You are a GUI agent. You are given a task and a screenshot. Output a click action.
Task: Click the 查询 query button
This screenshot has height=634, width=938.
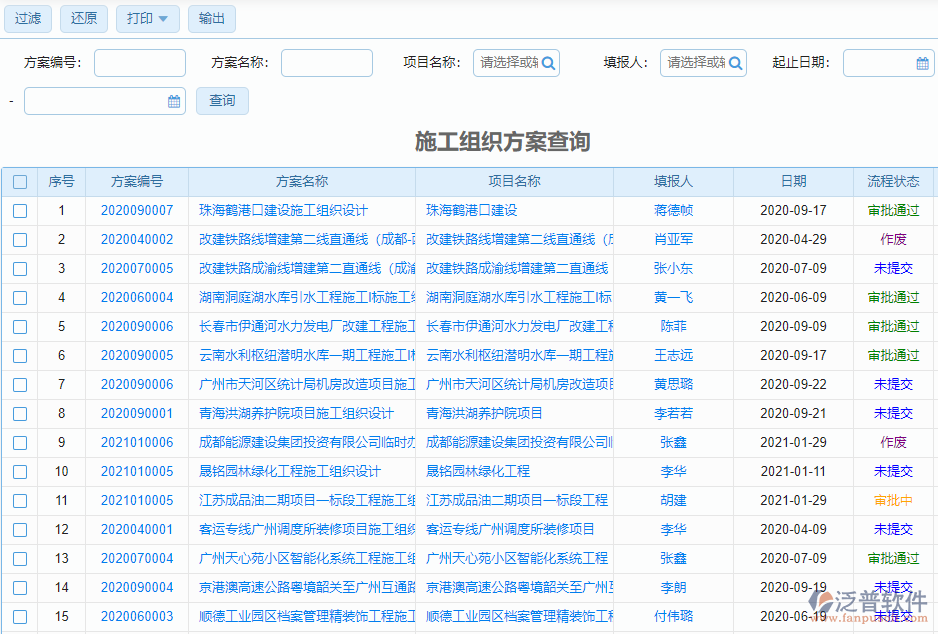221,100
